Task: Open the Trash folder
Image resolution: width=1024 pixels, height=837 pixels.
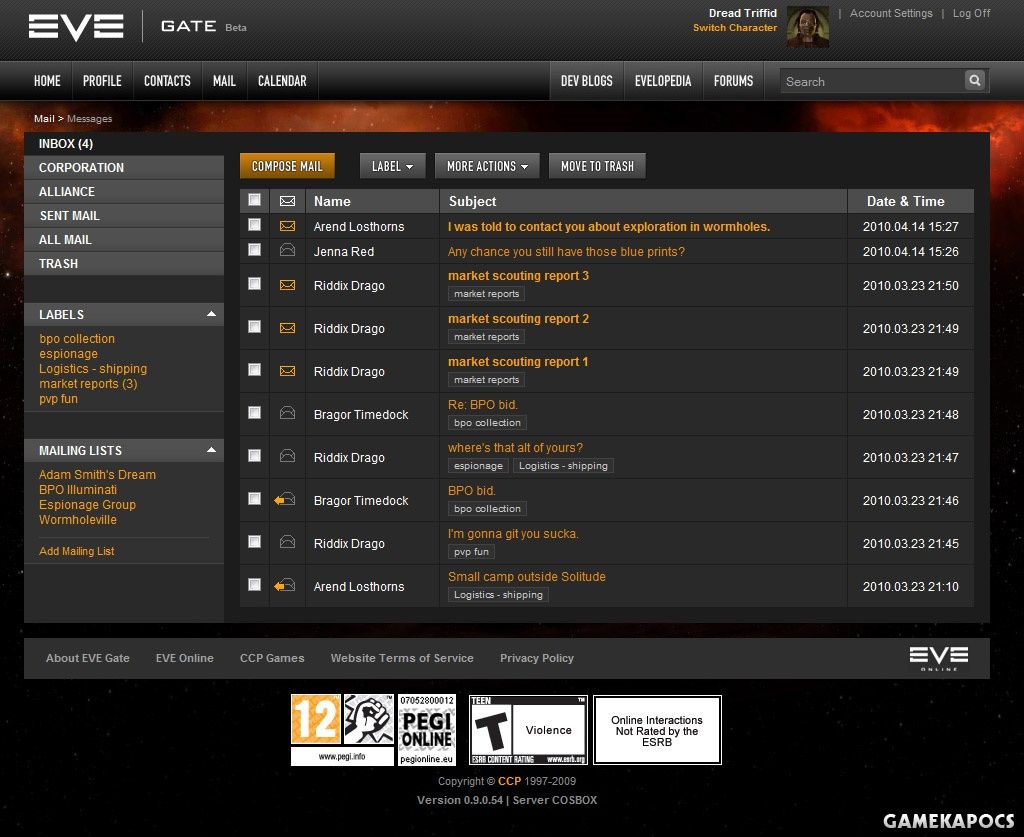Action: click(124, 264)
